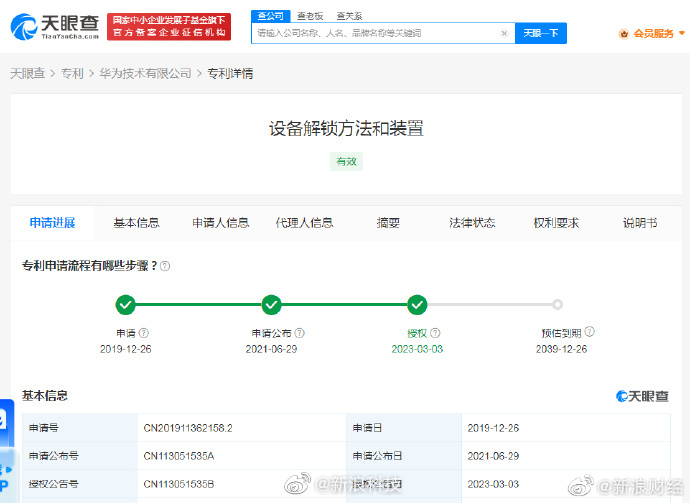Image resolution: width=690 pixels, height=503 pixels.
Task: Click the help icon next to 申请 step
Action: (x=143, y=333)
